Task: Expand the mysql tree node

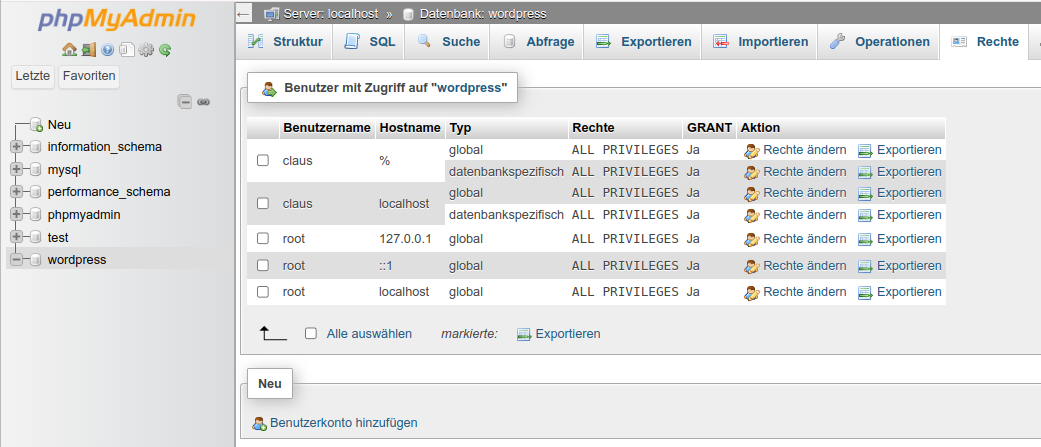Action: coord(17,169)
